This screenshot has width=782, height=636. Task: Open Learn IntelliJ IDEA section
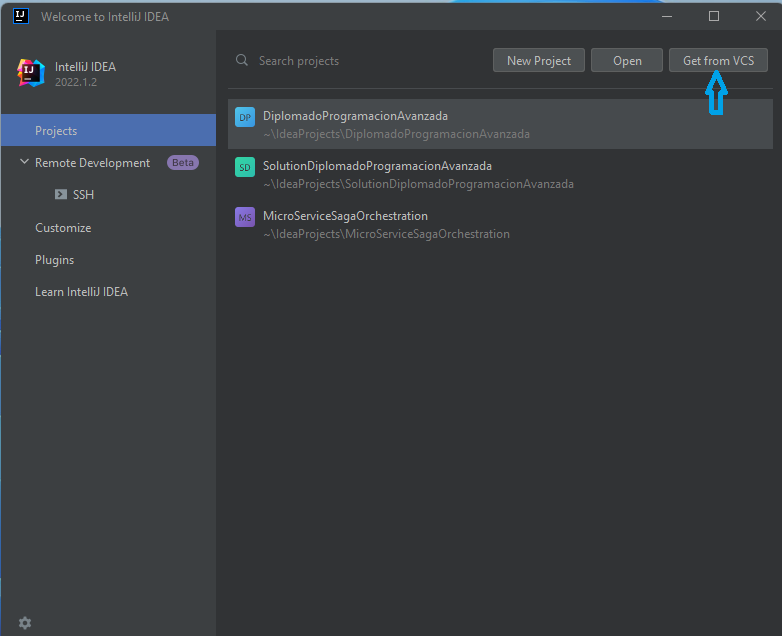point(81,292)
